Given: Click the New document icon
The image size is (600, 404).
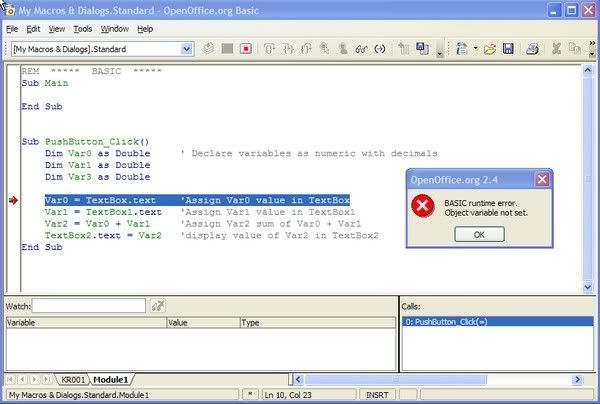Looking at the screenshot, I should tap(462, 49).
